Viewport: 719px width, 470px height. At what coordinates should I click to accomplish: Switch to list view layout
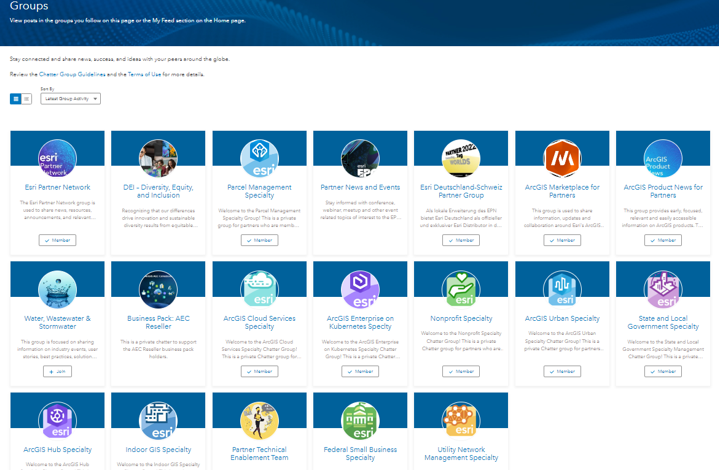[27, 99]
